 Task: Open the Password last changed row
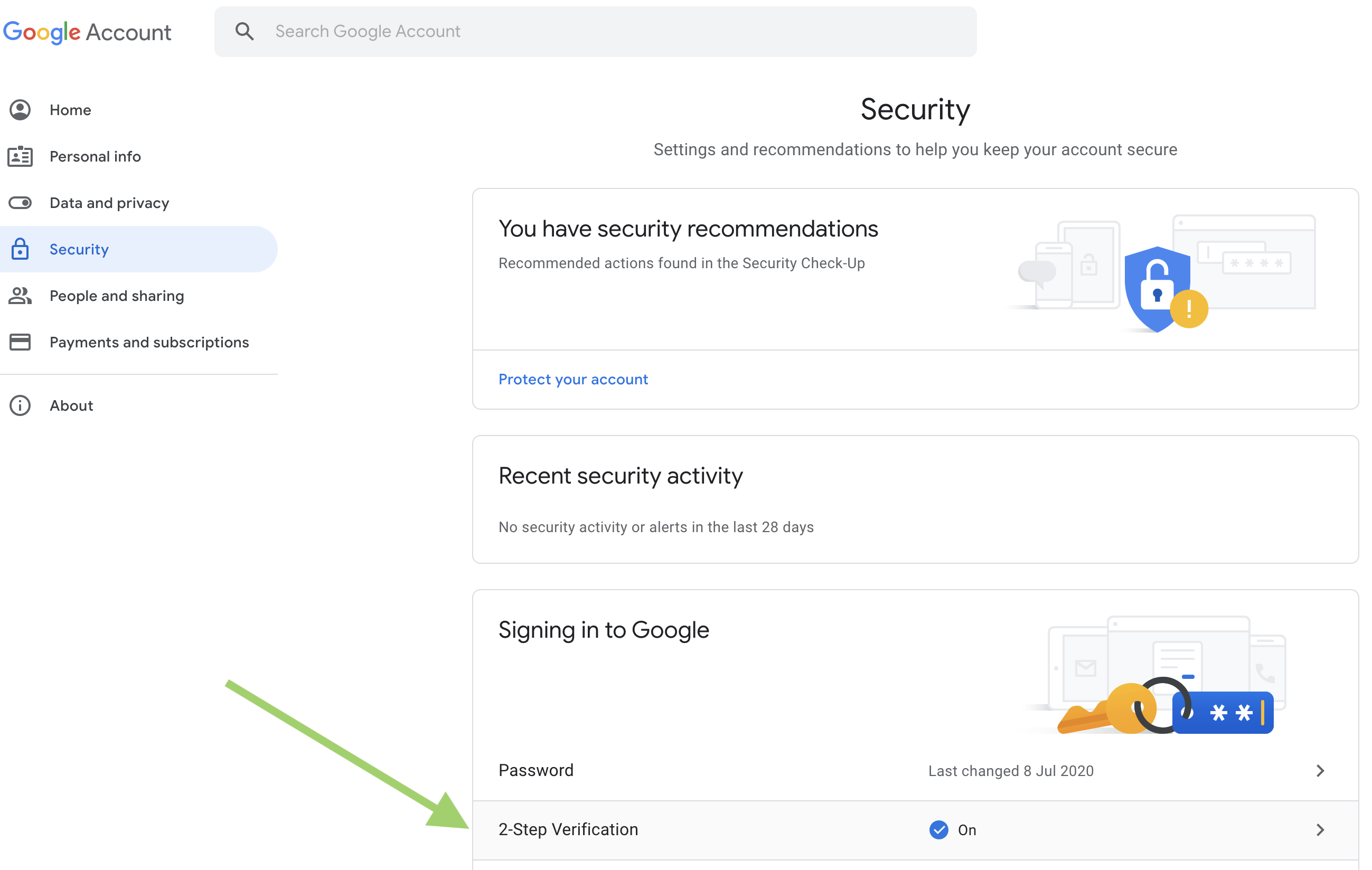pyautogui.click(x=1010, y=771)
